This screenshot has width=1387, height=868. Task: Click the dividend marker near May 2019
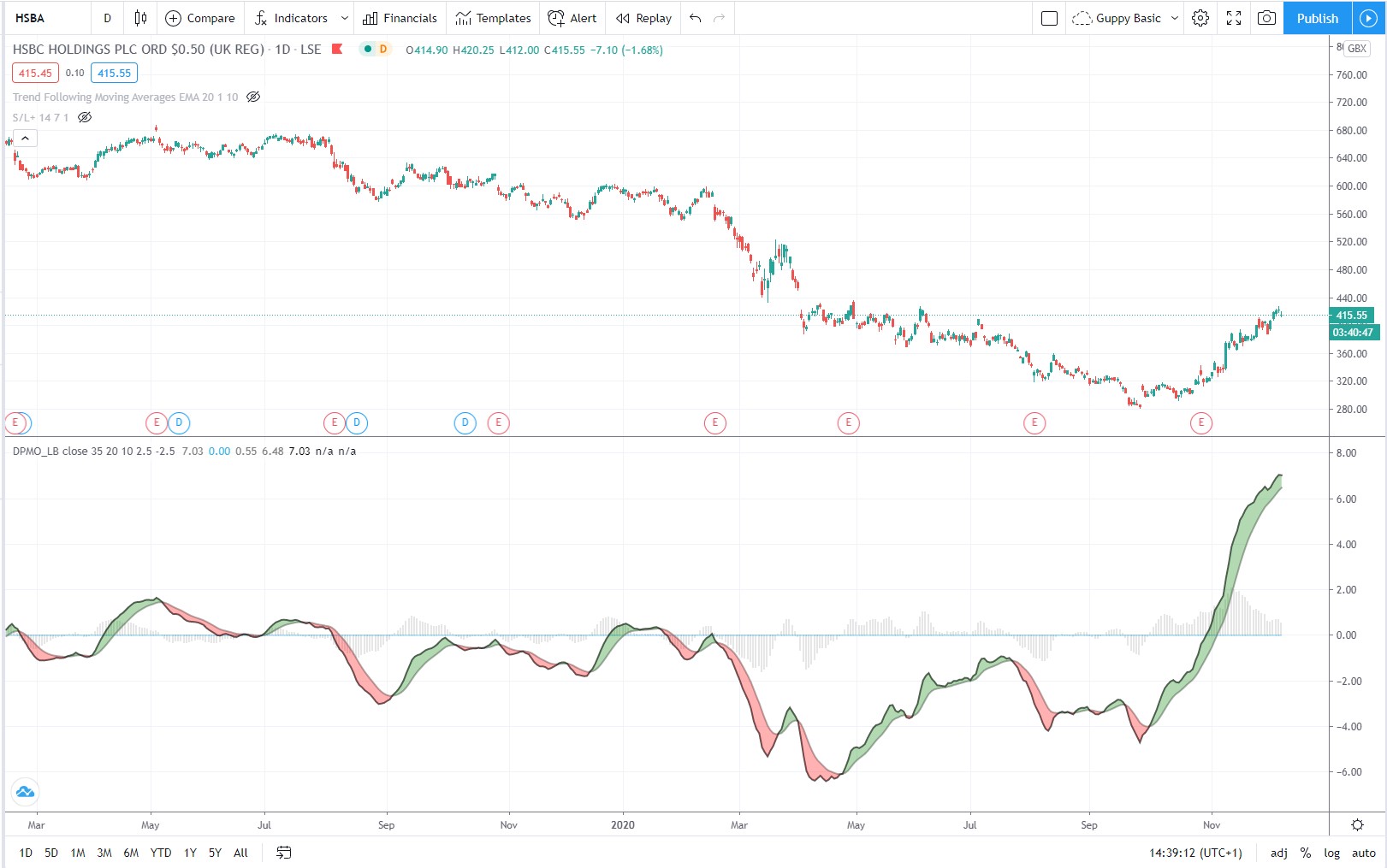point(179,422)
